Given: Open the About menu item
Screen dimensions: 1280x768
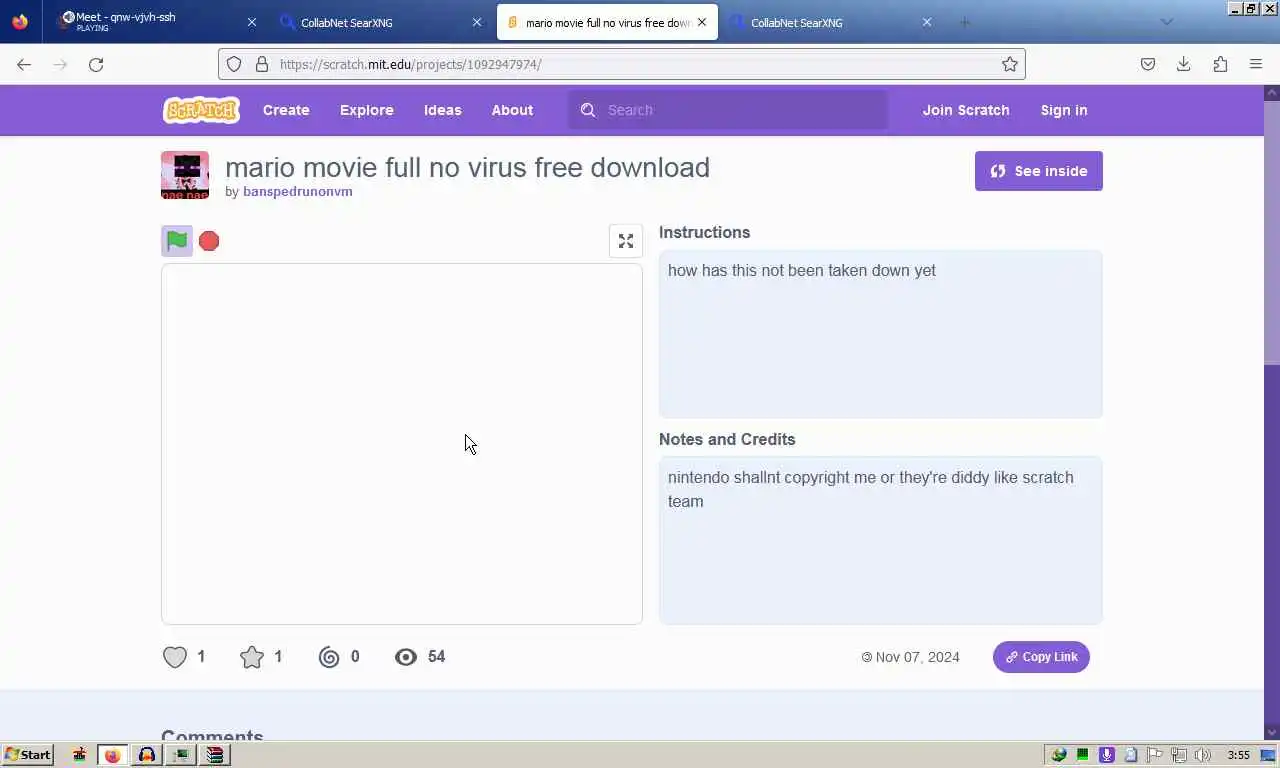Looking at the screenshot, I should point(512,110).
